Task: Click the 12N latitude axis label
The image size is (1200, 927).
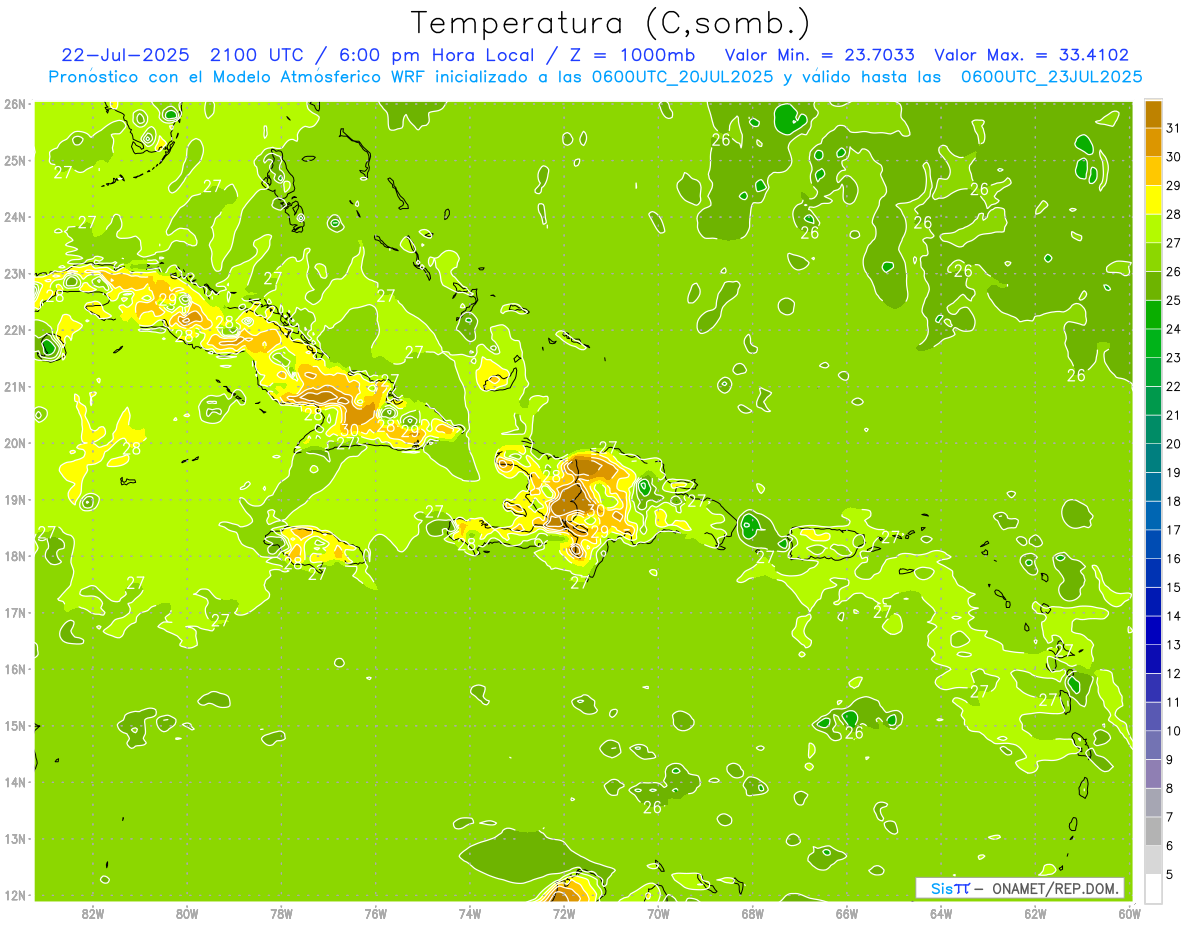Action: [x=14, y=895]
